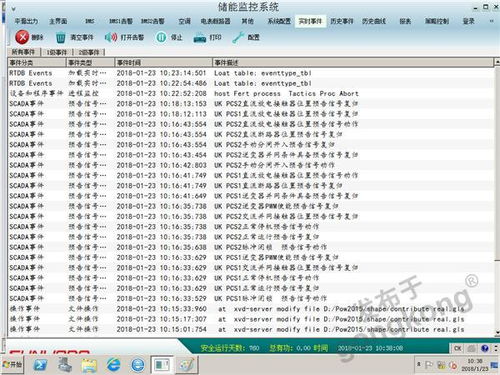Click the printer 打印 icon
This screenshot has width=500, height=375.
(x=200, y=38)
